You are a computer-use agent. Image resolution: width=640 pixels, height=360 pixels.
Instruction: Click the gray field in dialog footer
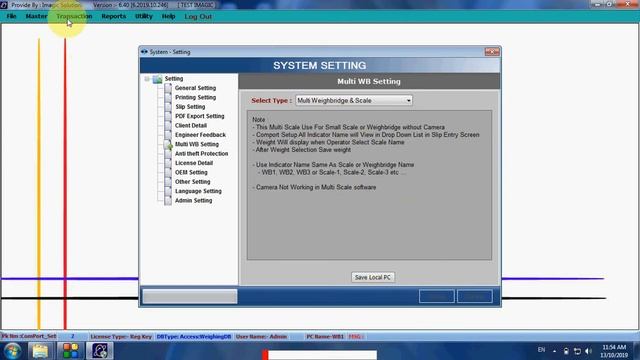(190, 296)
